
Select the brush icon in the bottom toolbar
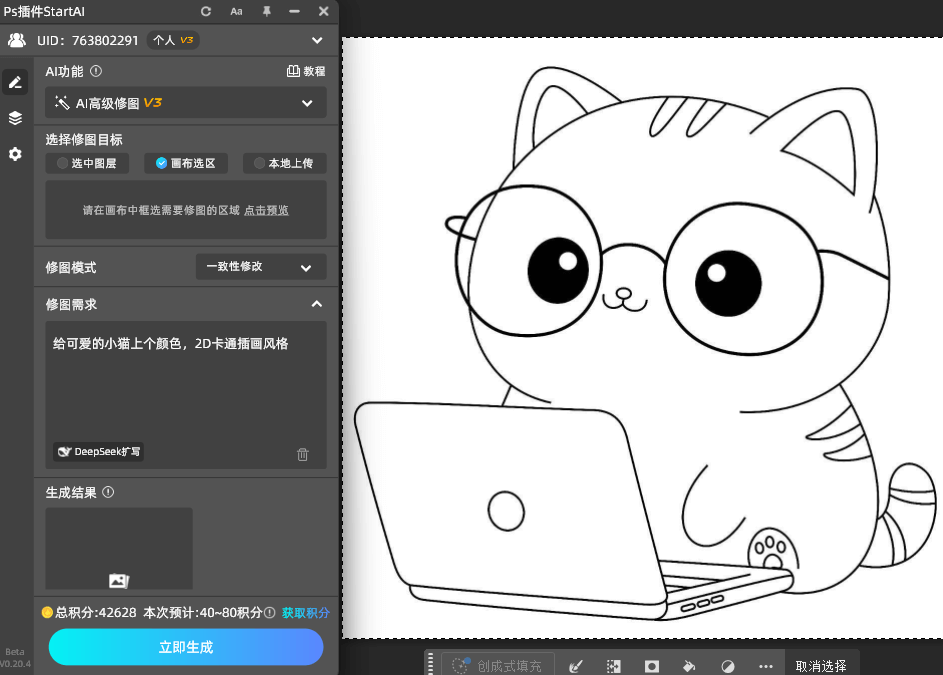coord(575,665)
